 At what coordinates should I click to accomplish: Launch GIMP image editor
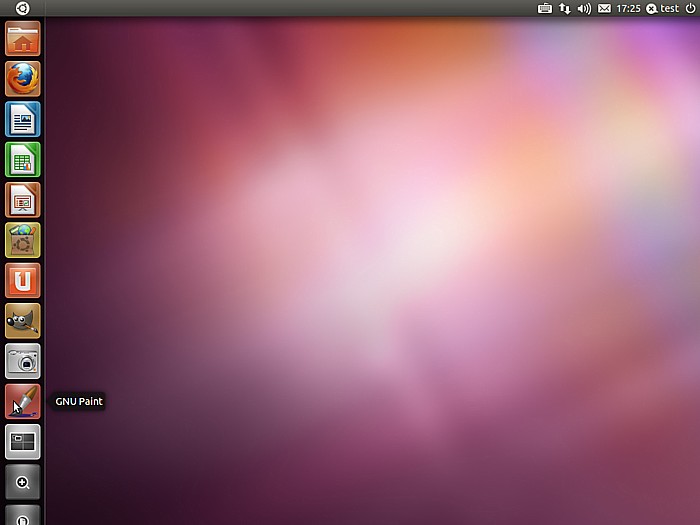tap(23, 321)
